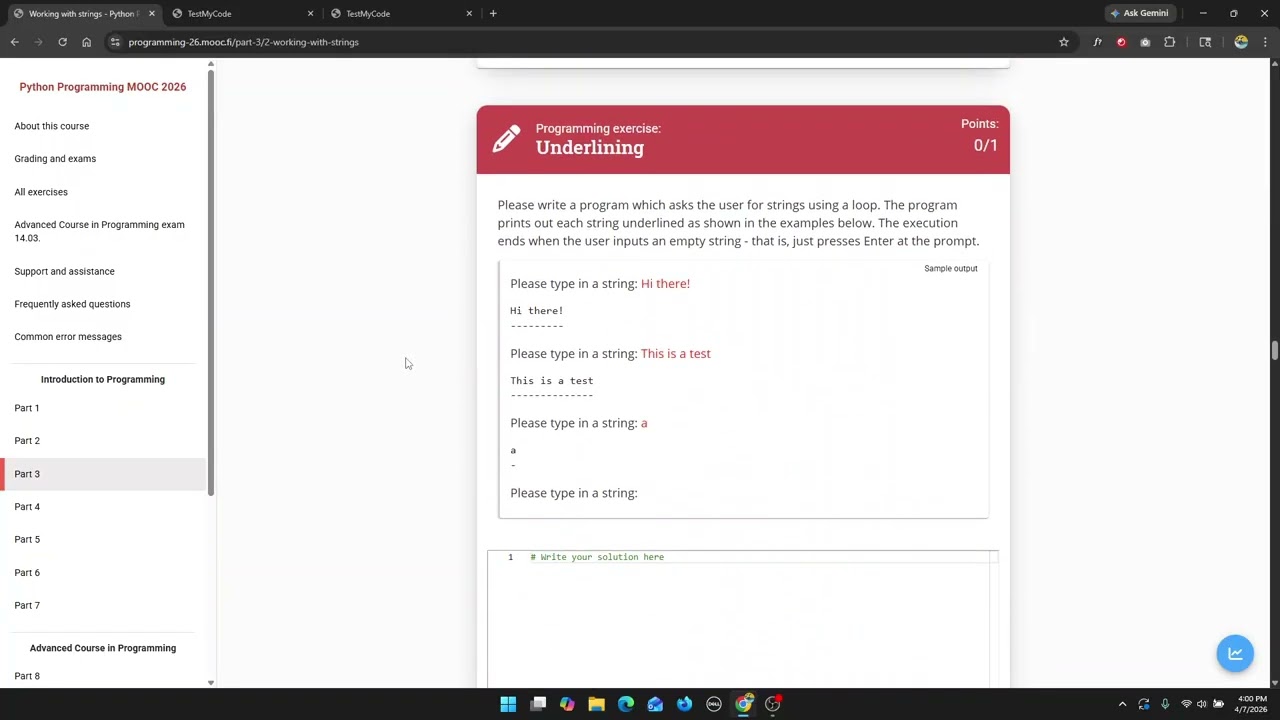Click the 'Introduction to Programming' heading
The width and height of the screenshot is (1280, 720).
click(x=103, y=380)
